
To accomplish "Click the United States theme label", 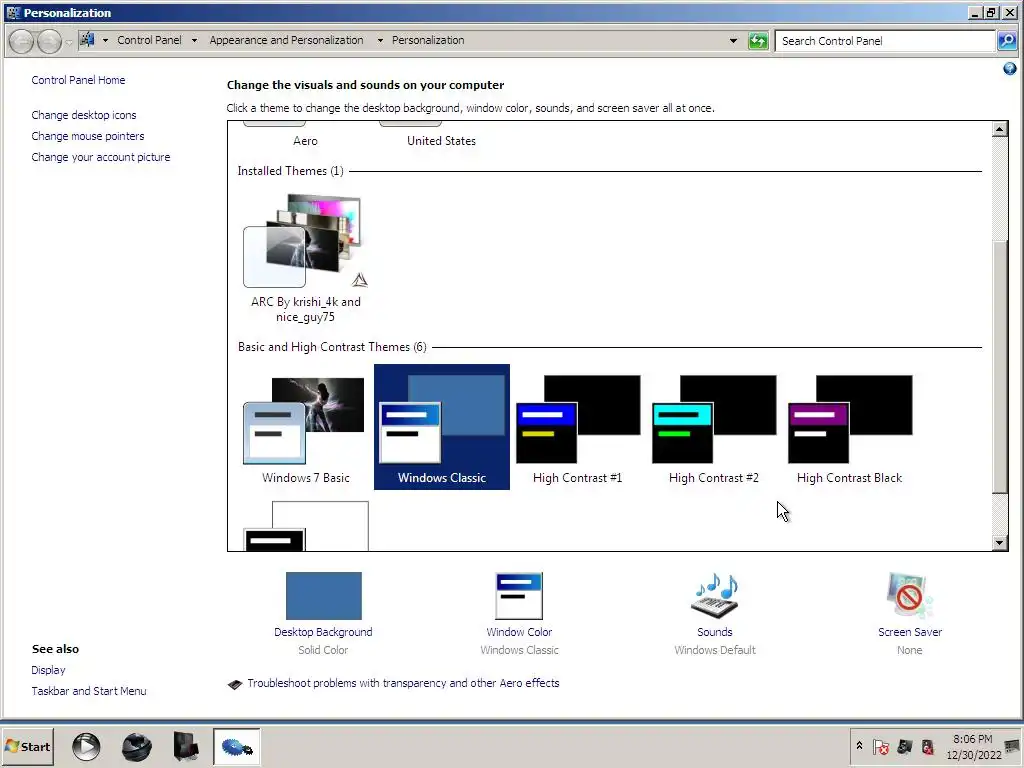I will [x=441, y=140].
